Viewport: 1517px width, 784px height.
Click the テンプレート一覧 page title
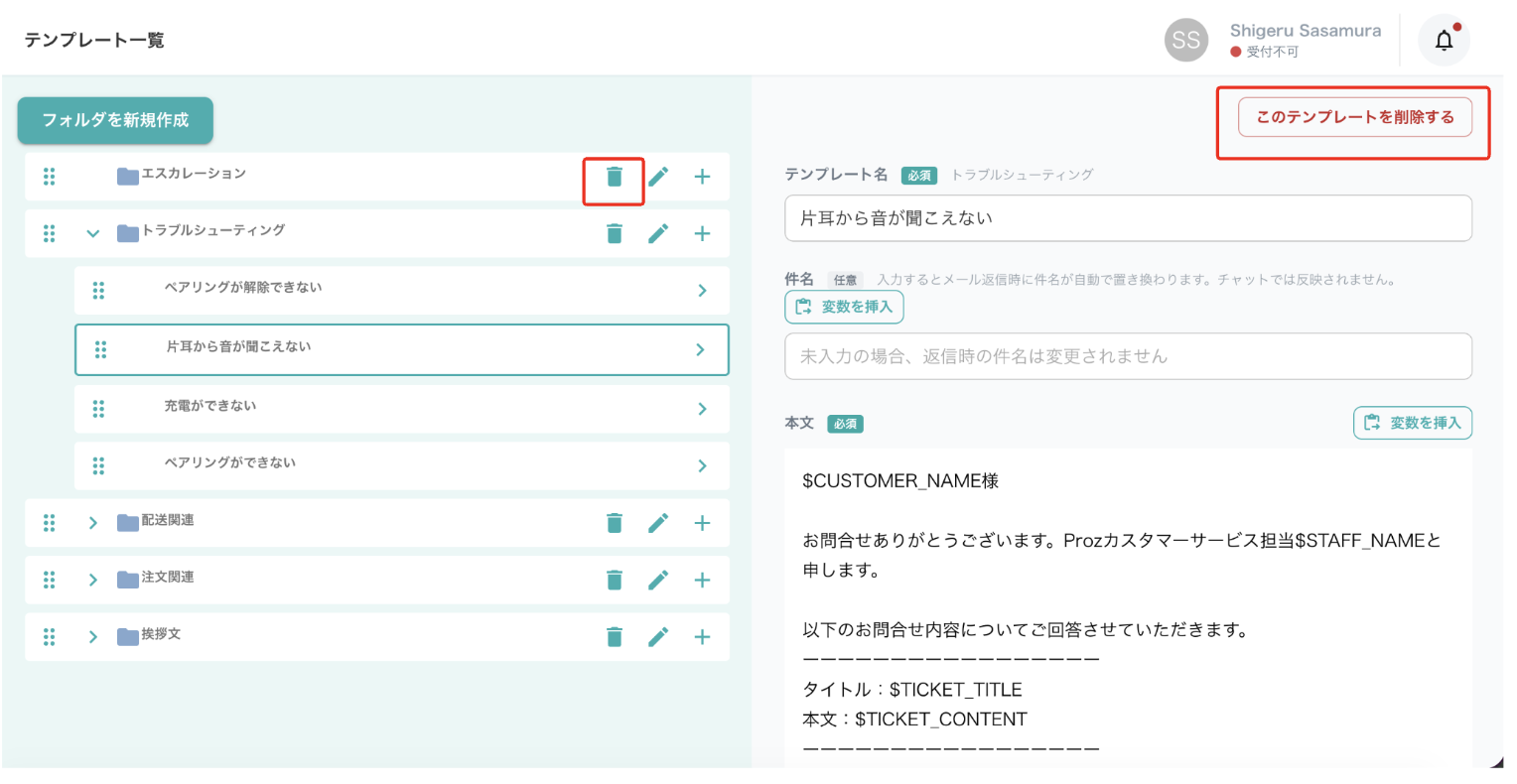point(94,41)
